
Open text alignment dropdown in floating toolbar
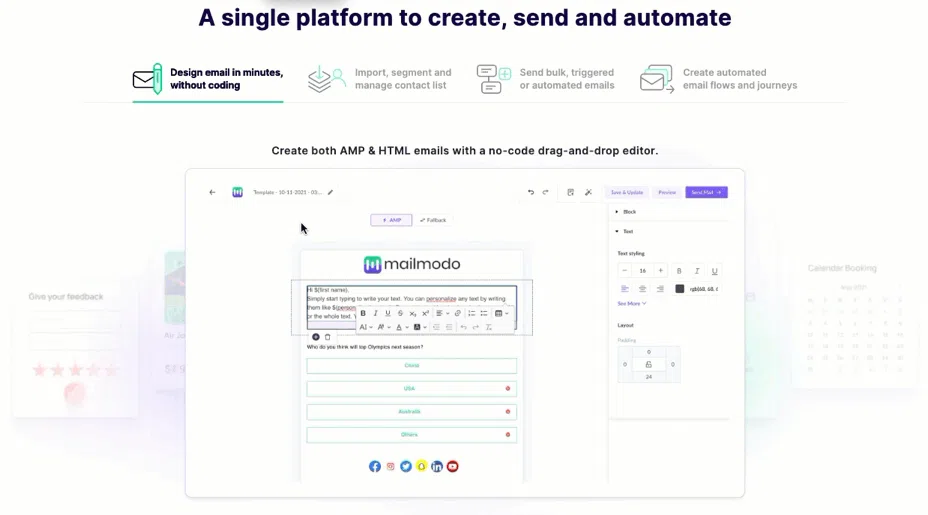tap(442, 314)
